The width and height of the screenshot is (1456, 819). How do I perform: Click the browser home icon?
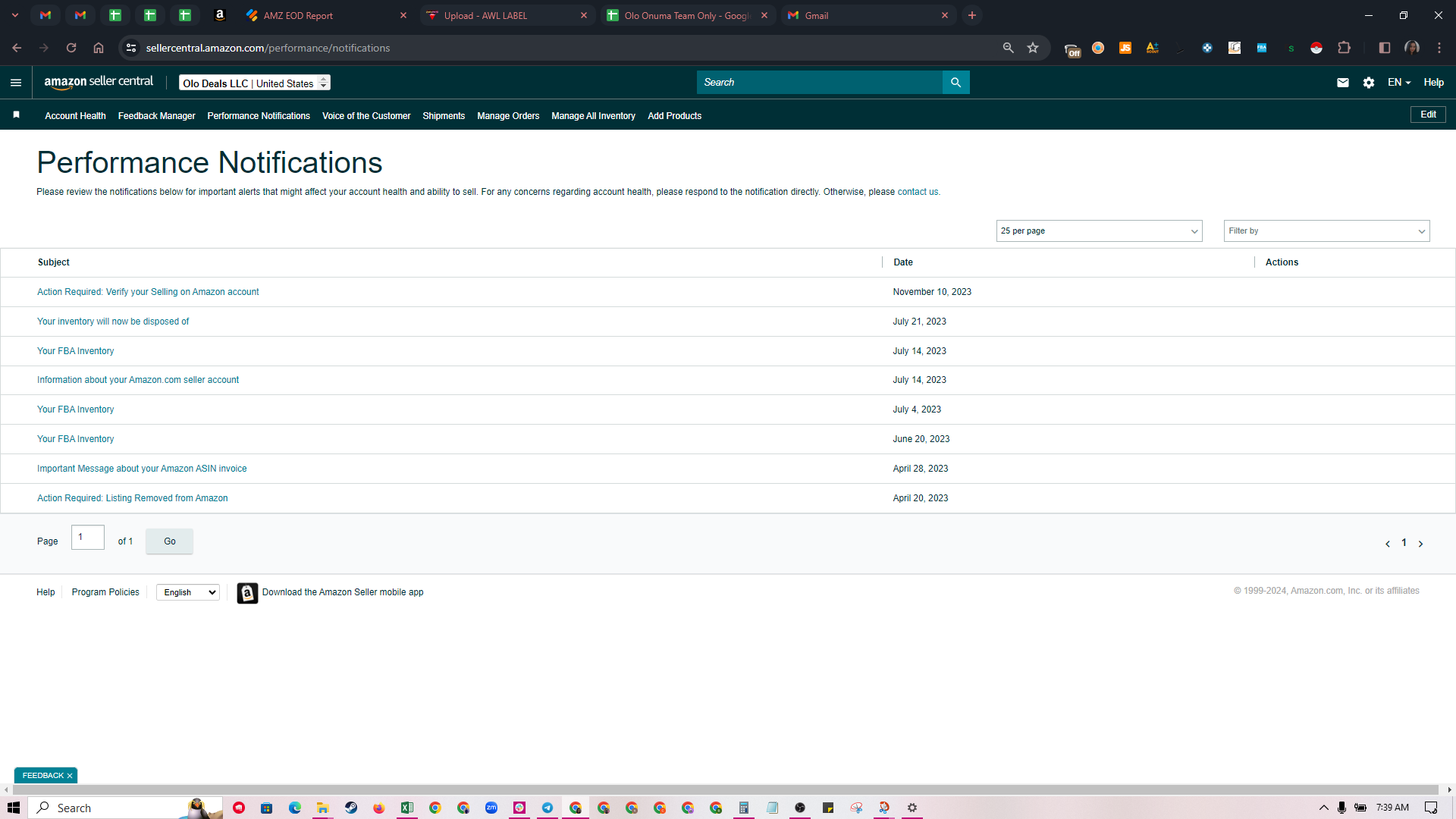coord(99,48)
